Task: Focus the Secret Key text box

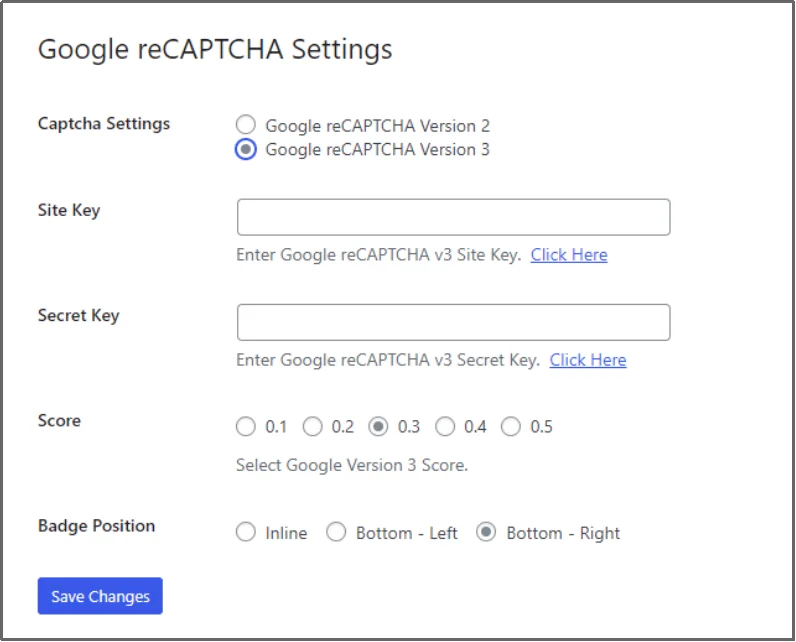Action: [453, 322]
